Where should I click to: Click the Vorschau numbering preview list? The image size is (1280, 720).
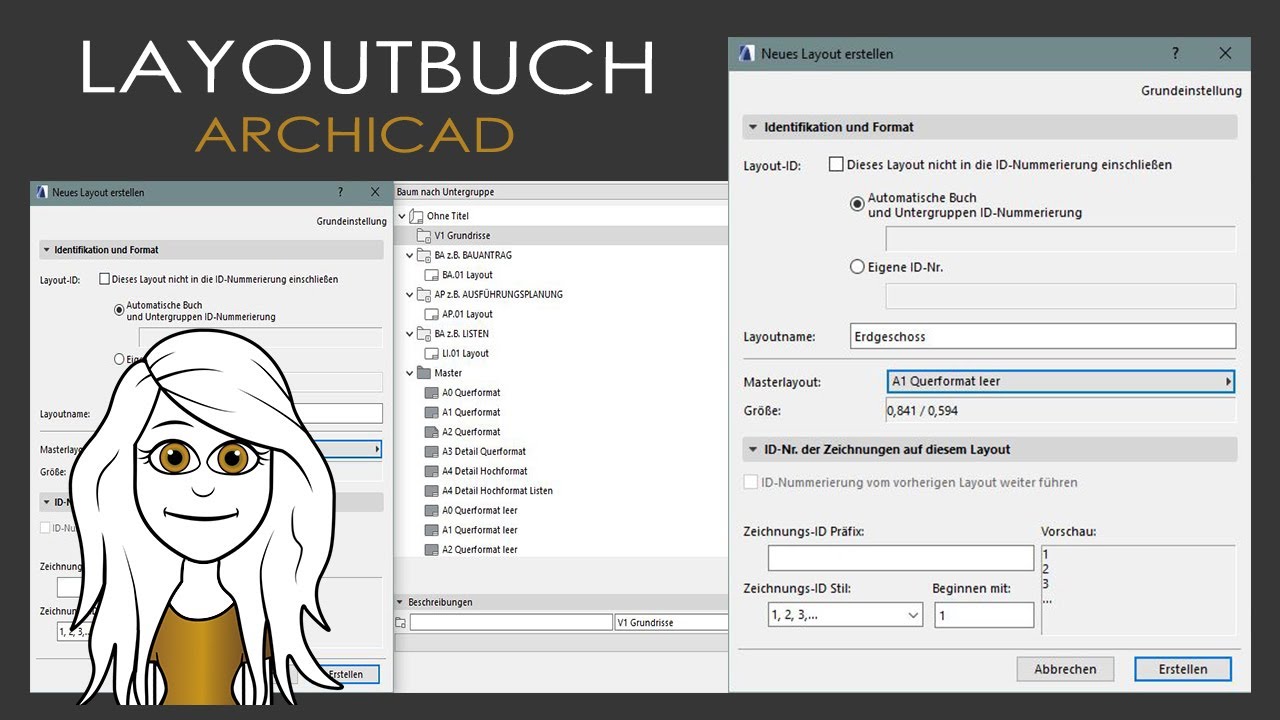click(x=1138, y=589)
